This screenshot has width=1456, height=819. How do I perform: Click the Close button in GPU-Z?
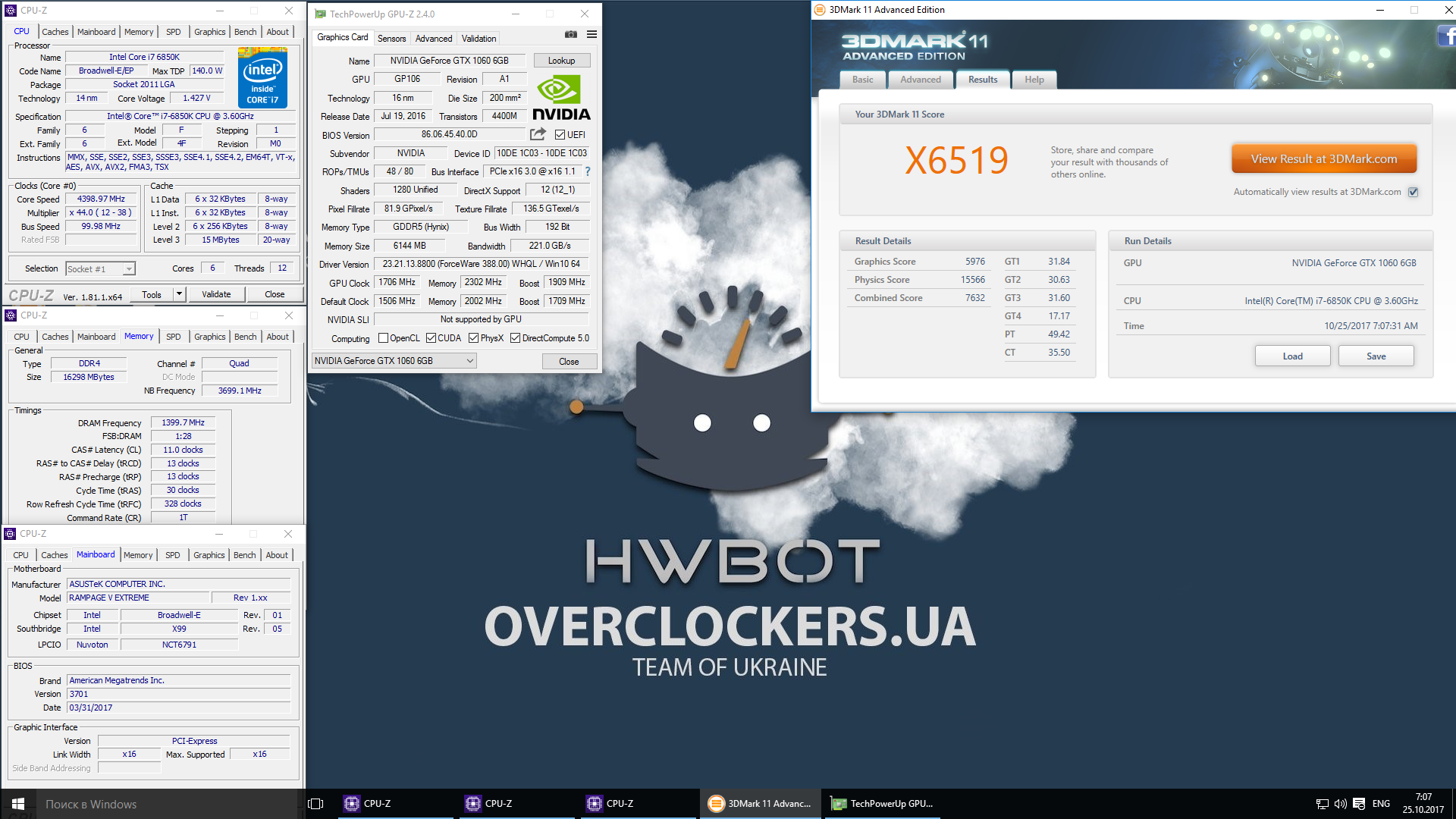click(569, 362)
